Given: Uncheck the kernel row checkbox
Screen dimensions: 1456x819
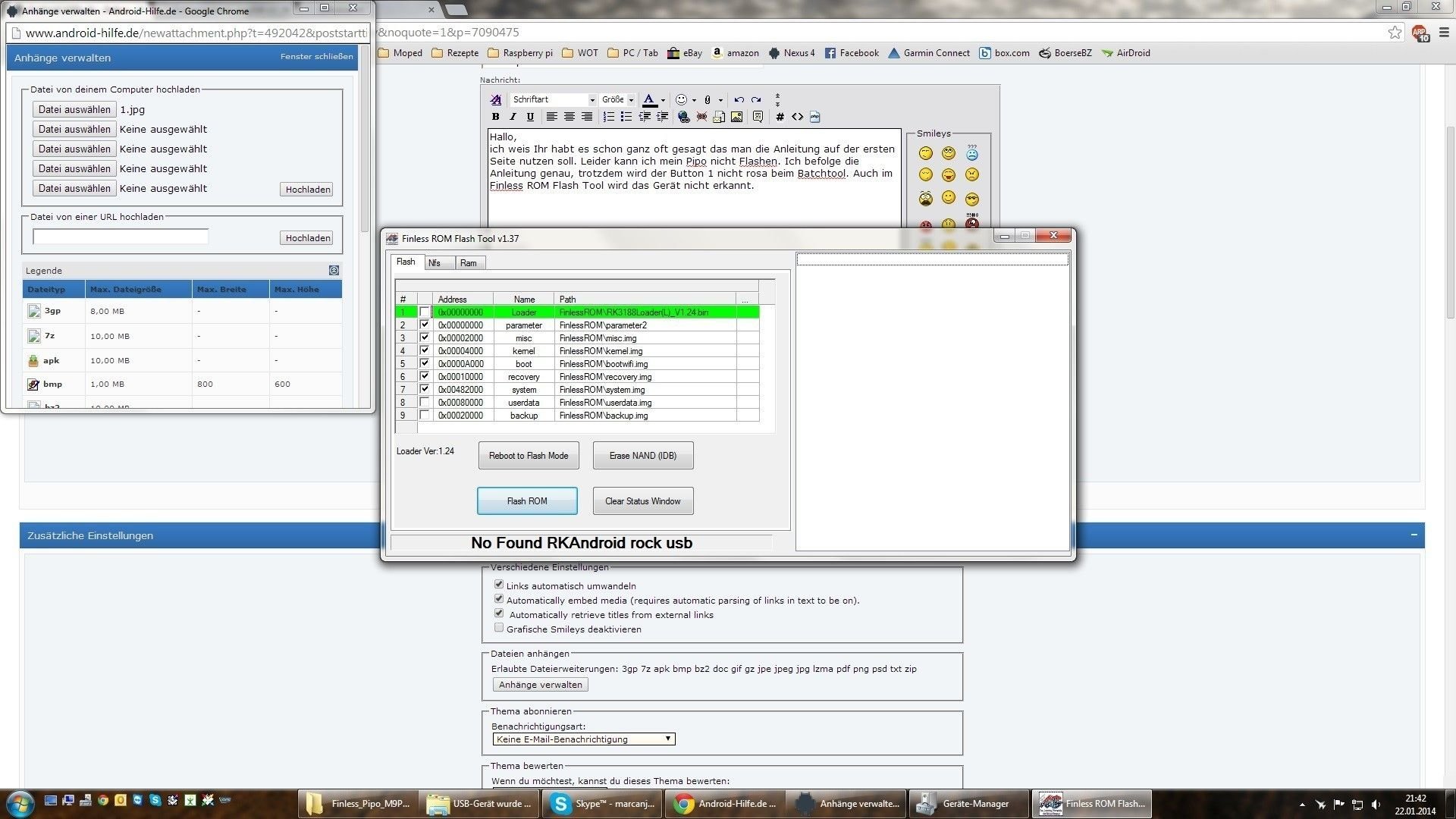Looking at the screenshot, I should click(x=425, y=350).
